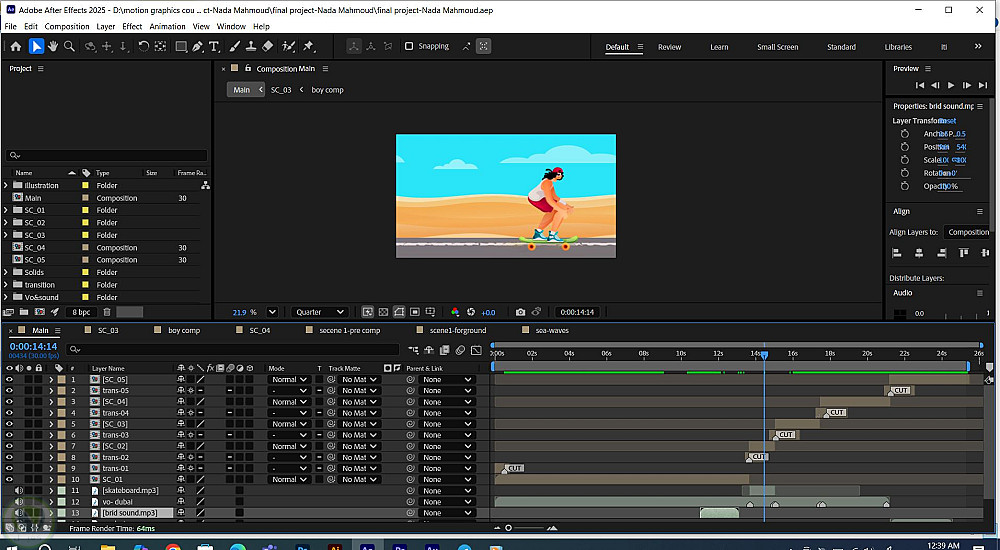Select the Zoom tool in toolbar
This screenshot has height=550, width=1000.
click(69, 46)
